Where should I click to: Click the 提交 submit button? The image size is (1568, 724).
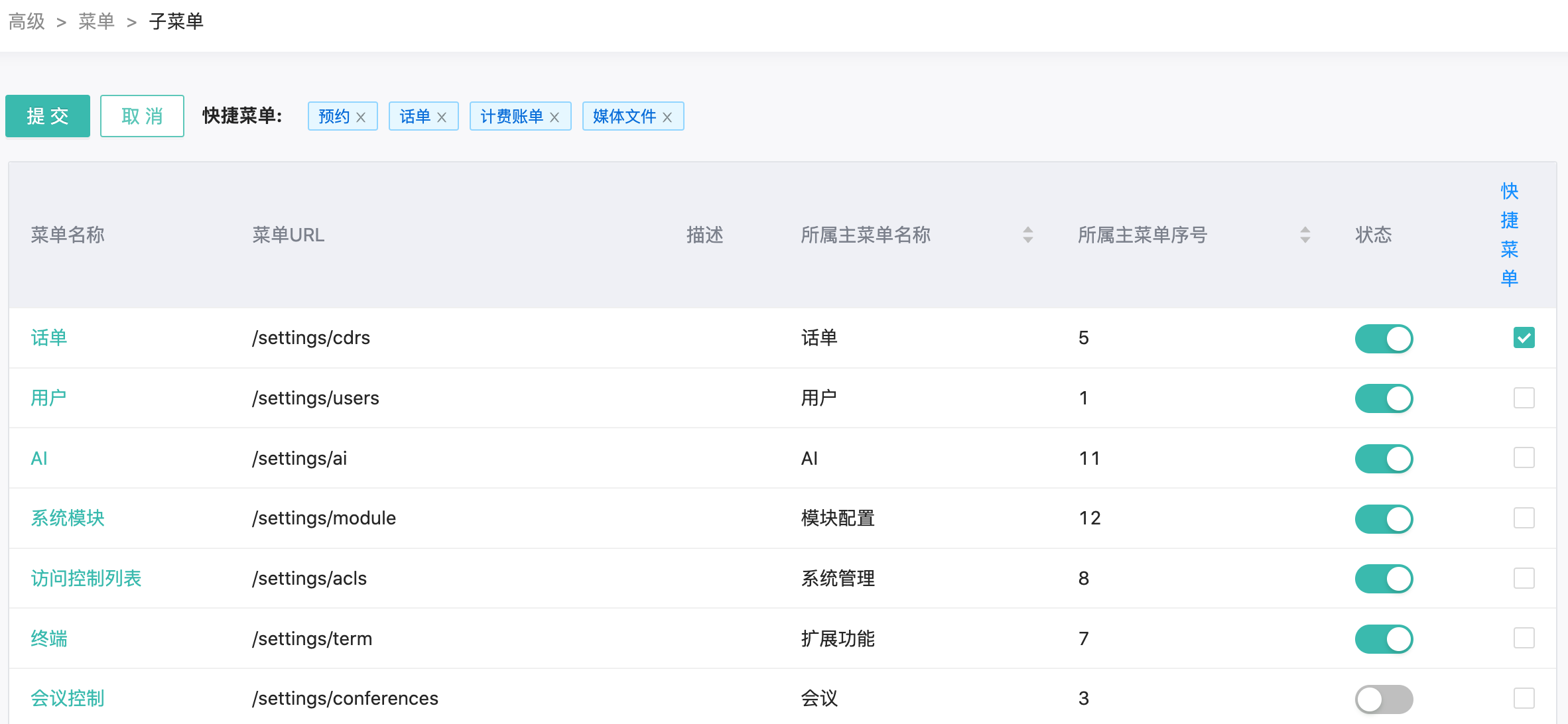[x=48, y=116]
